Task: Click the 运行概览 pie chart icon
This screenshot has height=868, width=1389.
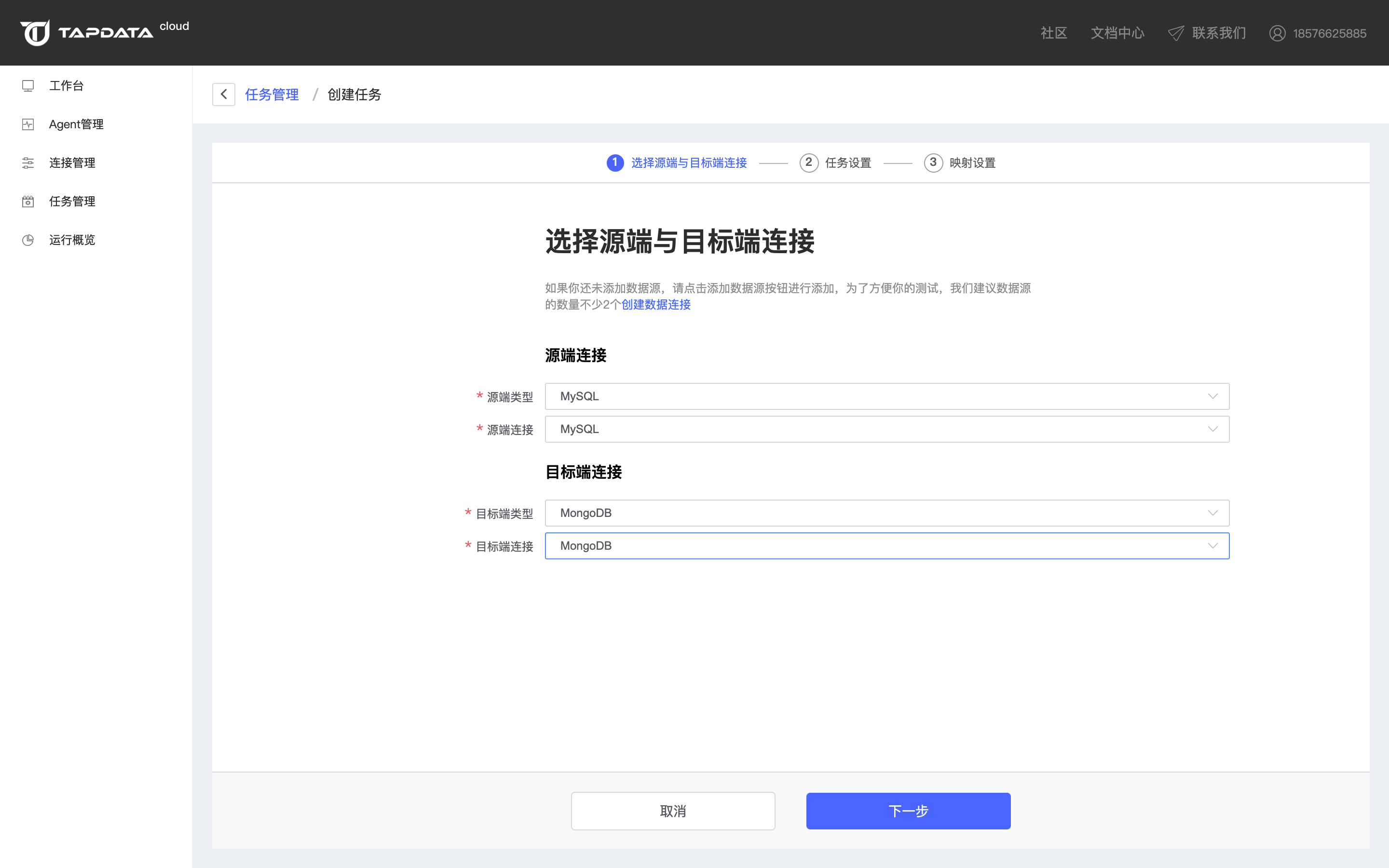Action: click(28, 240)
